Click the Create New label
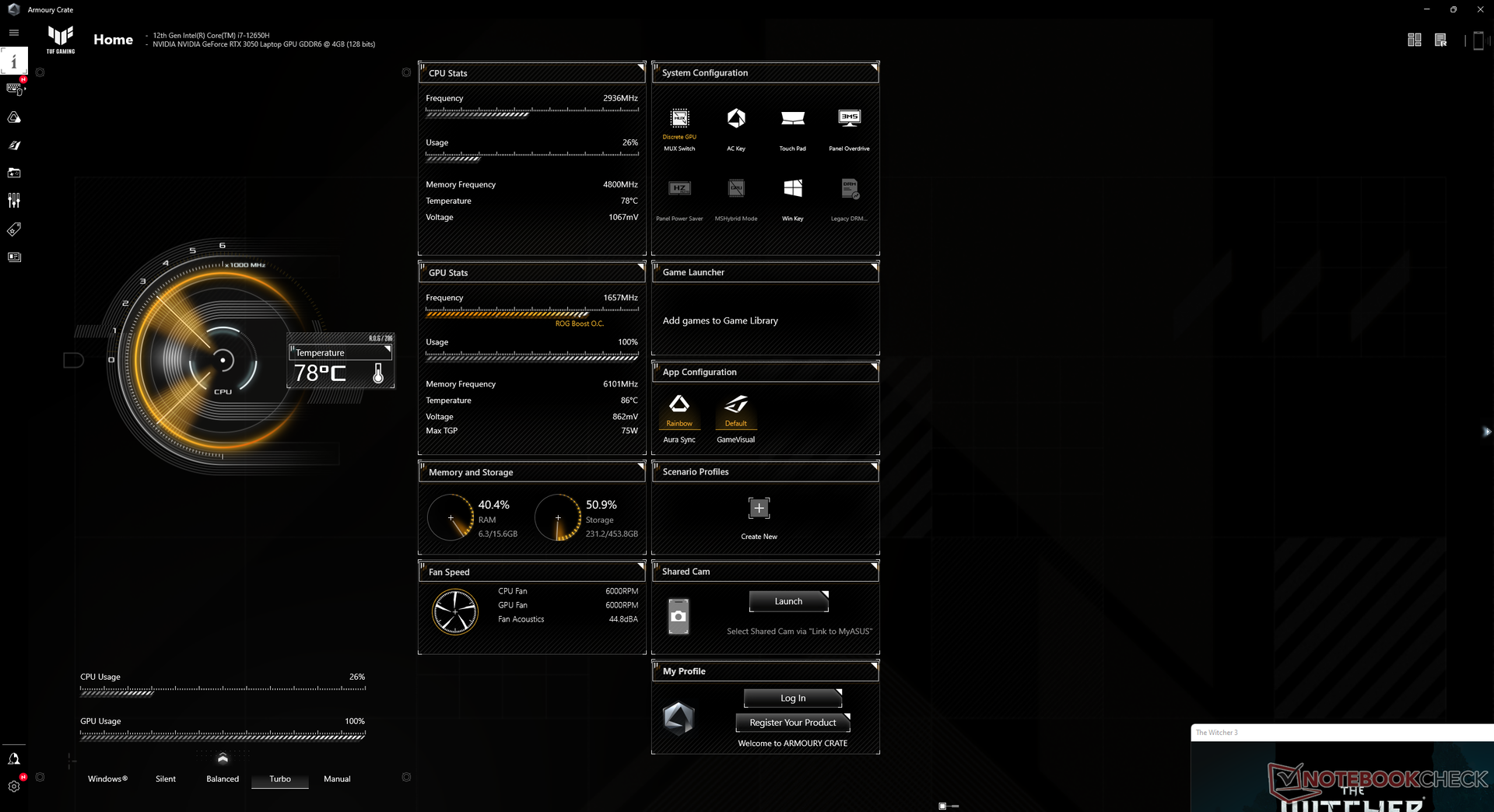Image resolution: width=1494 pixels, height=812 pixels. [x=759, y=537]
